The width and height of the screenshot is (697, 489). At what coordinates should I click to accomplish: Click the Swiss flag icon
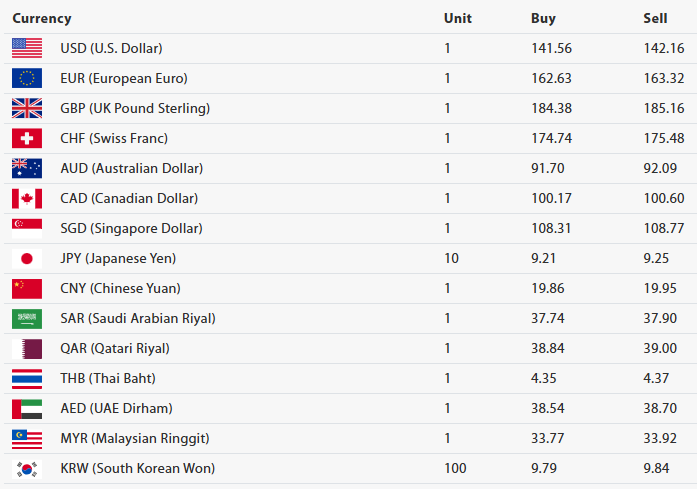27,138
